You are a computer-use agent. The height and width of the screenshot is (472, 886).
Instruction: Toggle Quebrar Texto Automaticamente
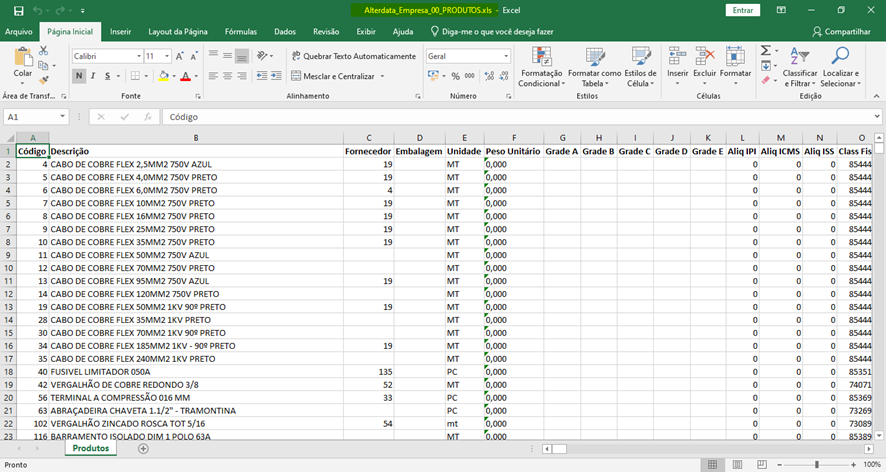(352, 56)
